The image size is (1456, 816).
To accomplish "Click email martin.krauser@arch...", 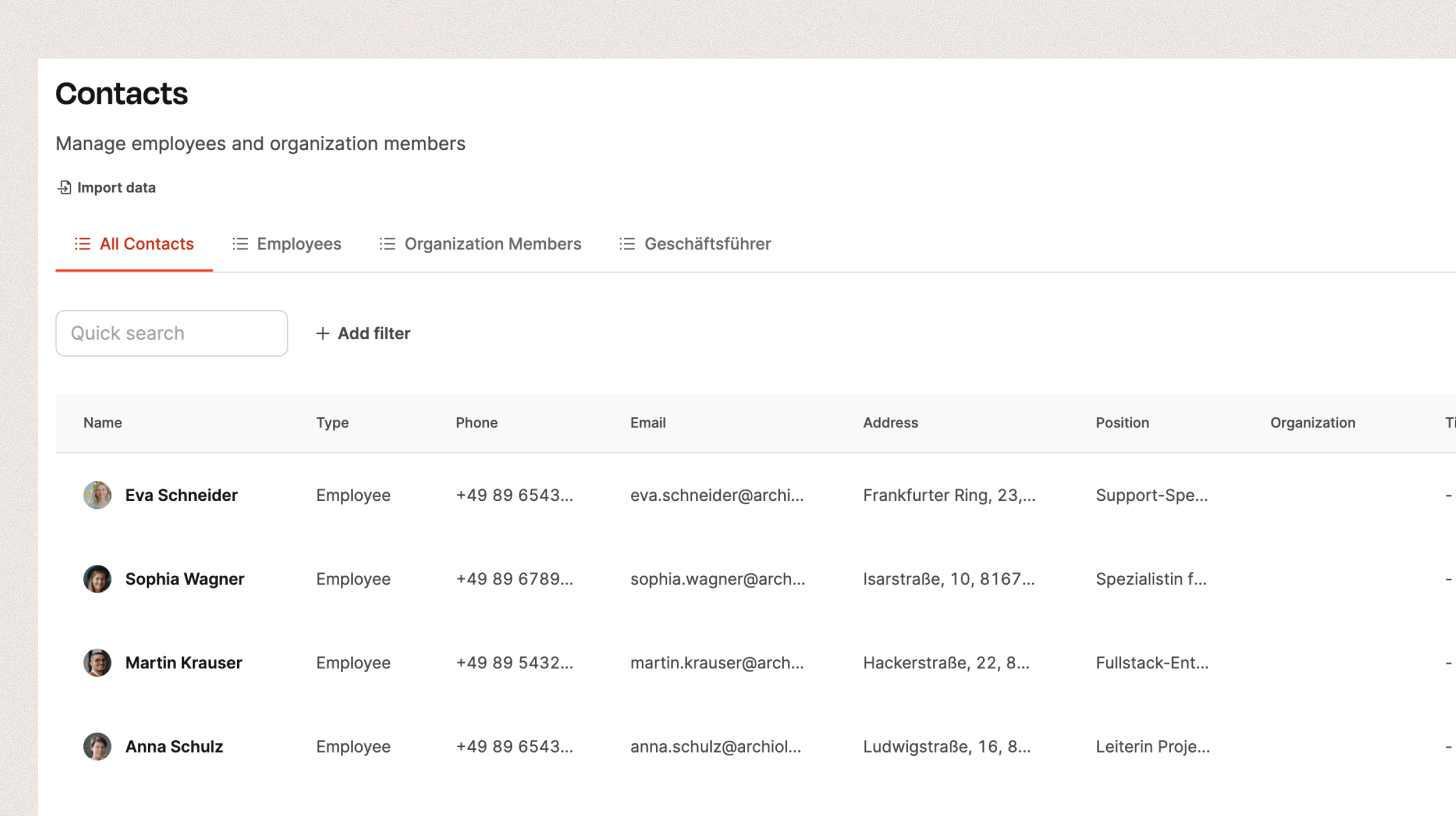I will [x=717, y=663].
